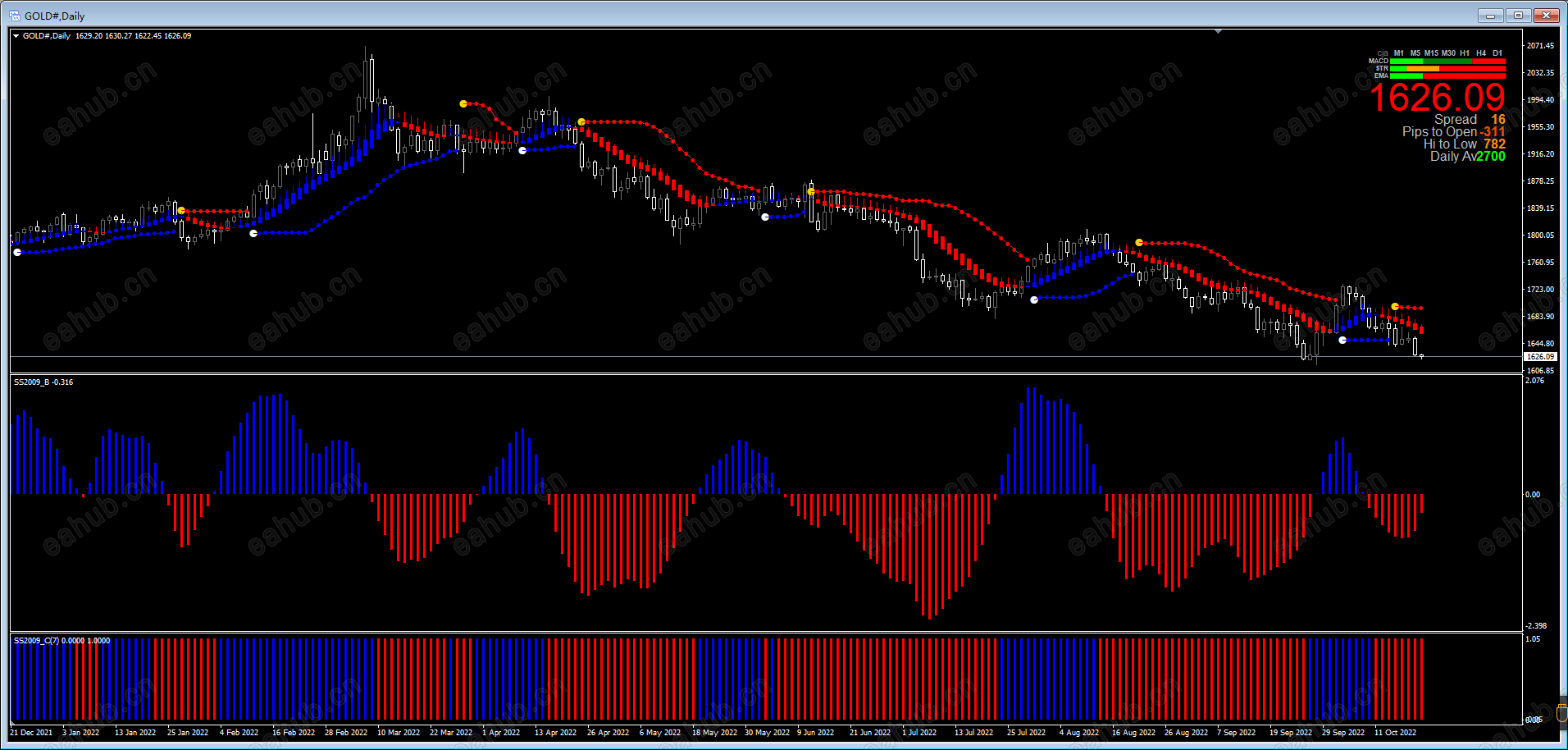Screen dimensions: 1568x750
Task: Click the STR row label
Action: coord(1382,68)
